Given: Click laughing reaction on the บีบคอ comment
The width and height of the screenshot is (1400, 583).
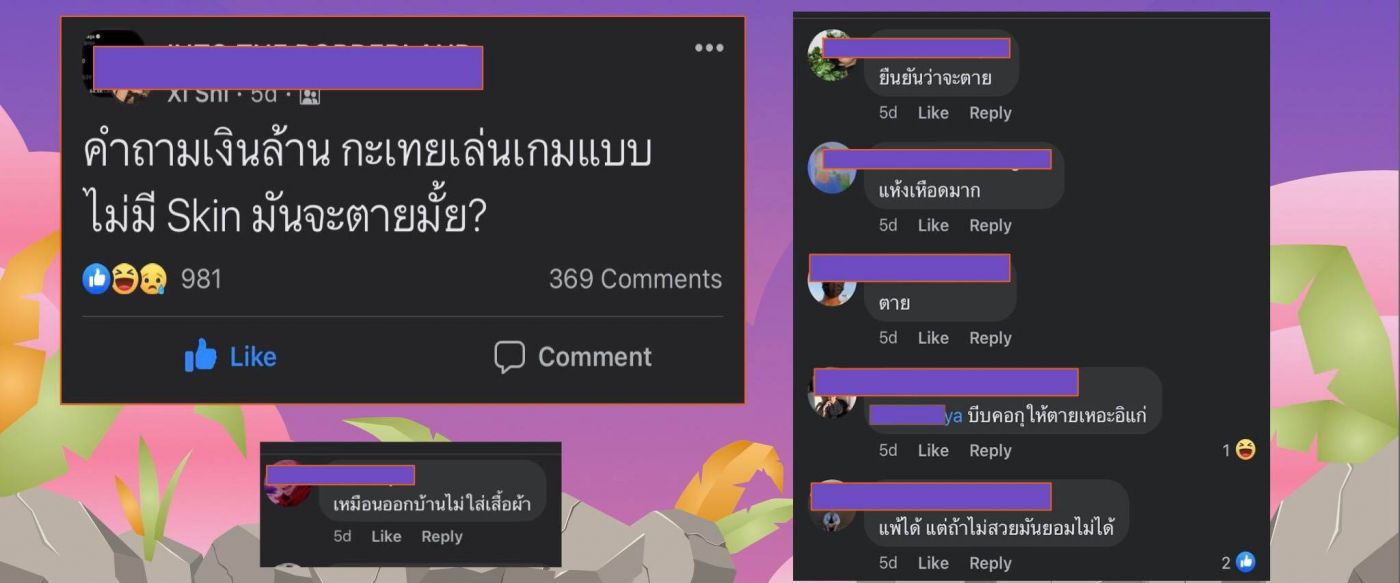Looking at the screenshot, I should 1245,451.
